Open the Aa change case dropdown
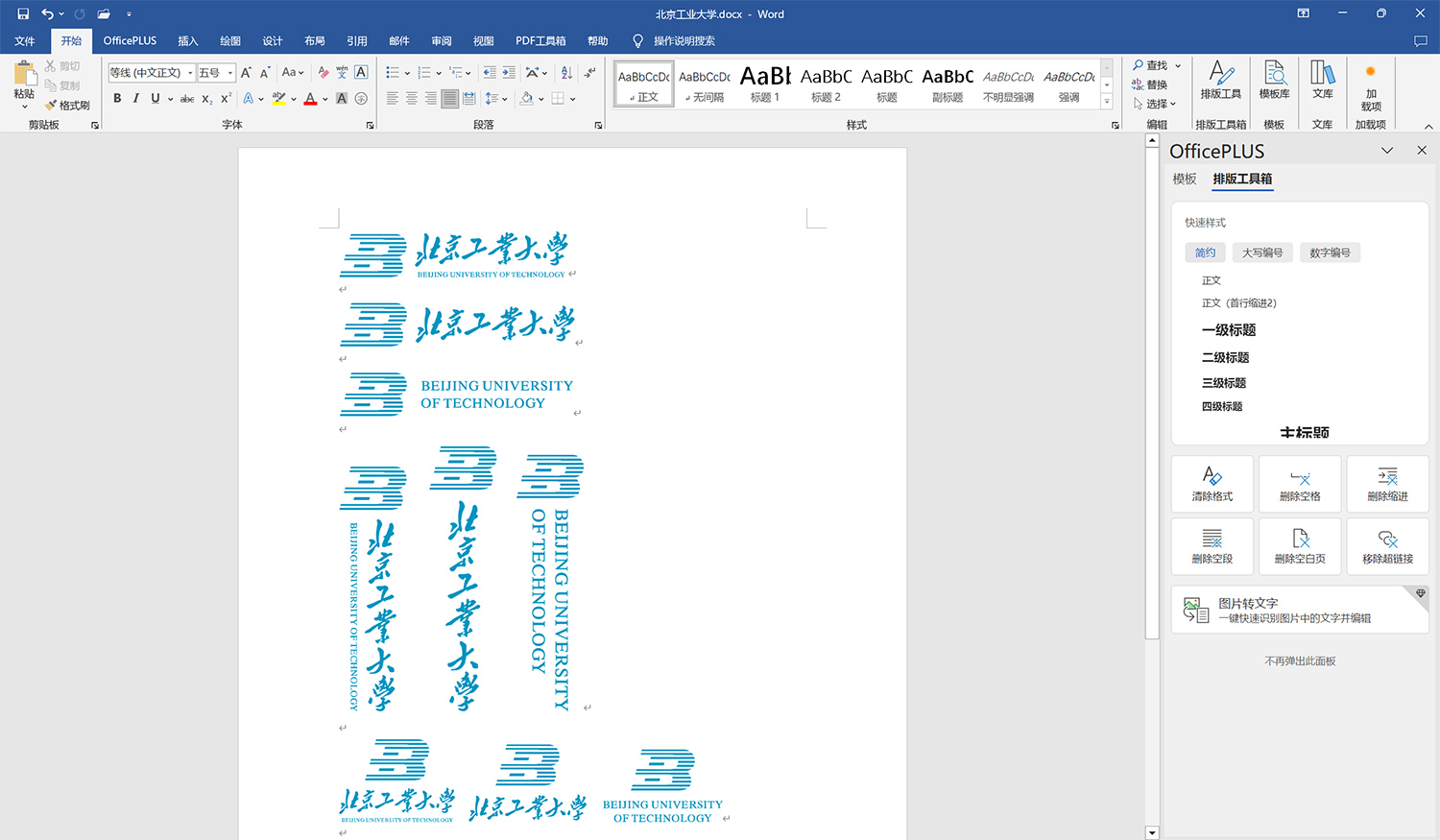Viewport: 1440px width, 840px height. tap(293, 72)
